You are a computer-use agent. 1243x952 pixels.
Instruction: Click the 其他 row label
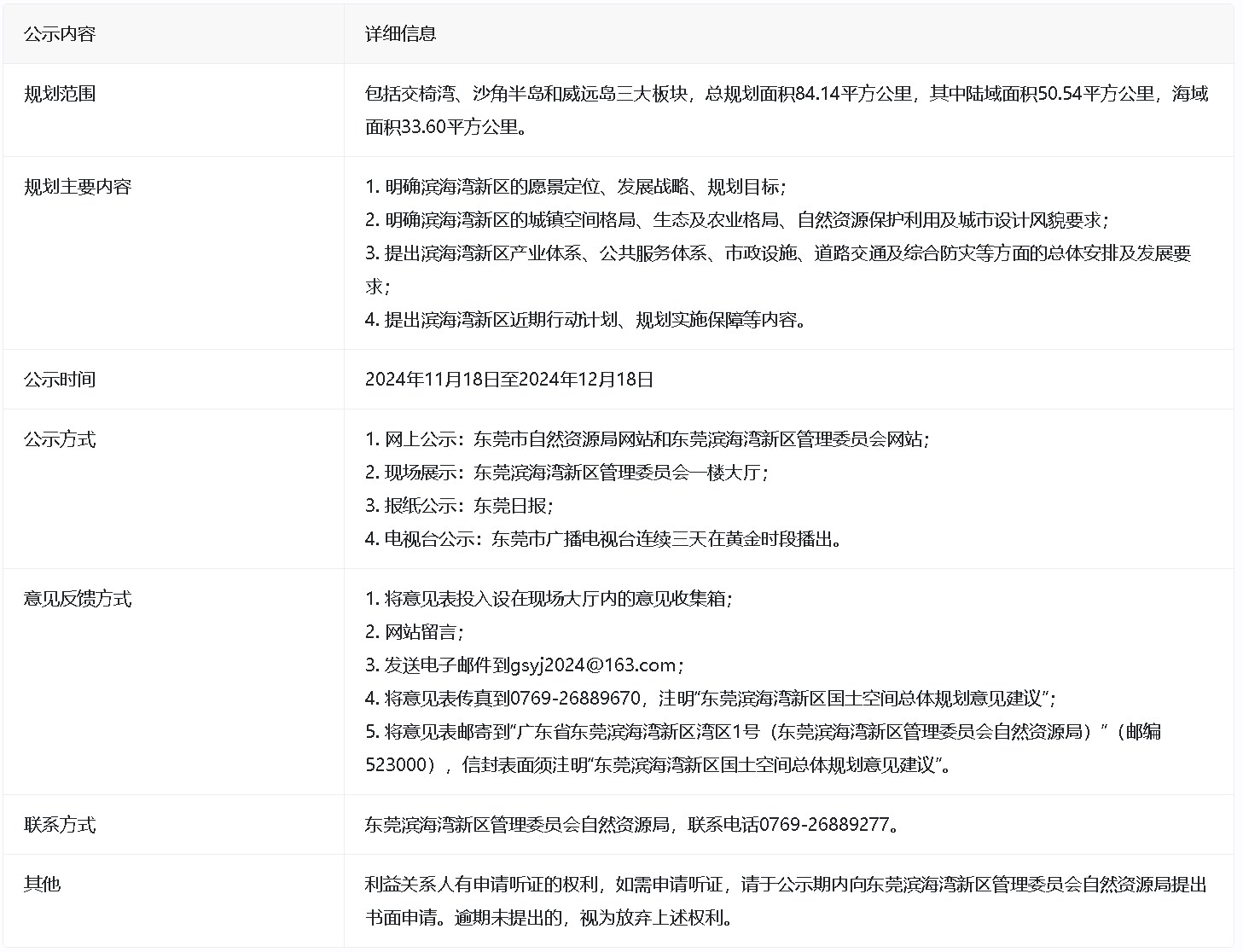(42, 885)
